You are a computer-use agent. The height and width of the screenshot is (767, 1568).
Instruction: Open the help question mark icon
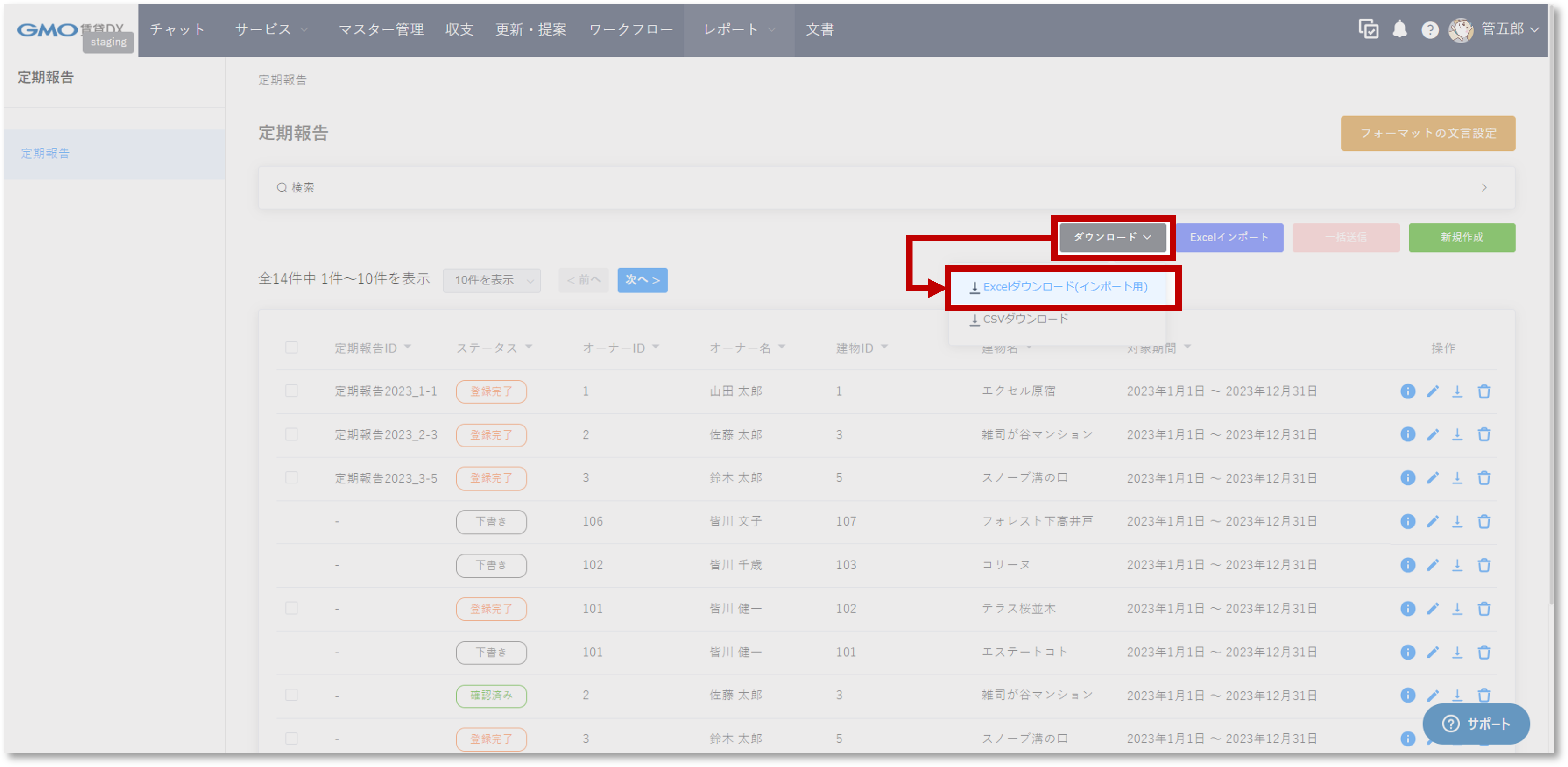(x=1430, y=29)
